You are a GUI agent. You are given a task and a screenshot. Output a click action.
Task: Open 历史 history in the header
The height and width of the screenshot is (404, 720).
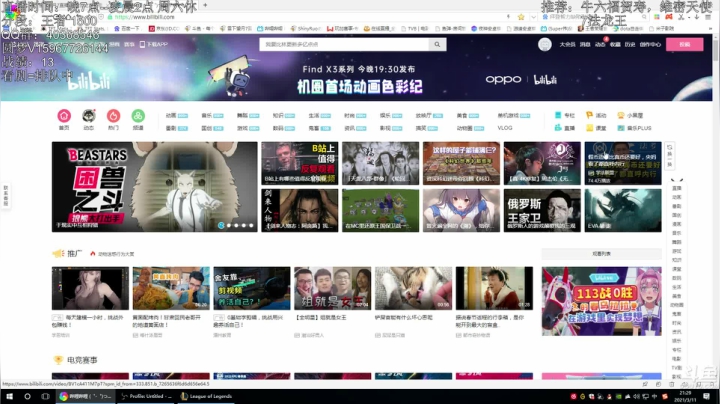point(630,45)
